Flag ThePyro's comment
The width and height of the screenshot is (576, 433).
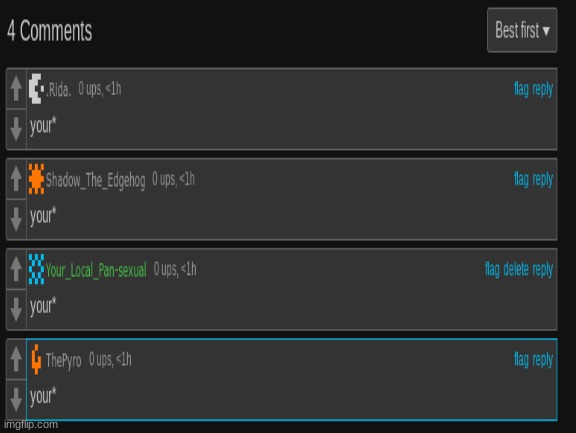tap(521, 360)
